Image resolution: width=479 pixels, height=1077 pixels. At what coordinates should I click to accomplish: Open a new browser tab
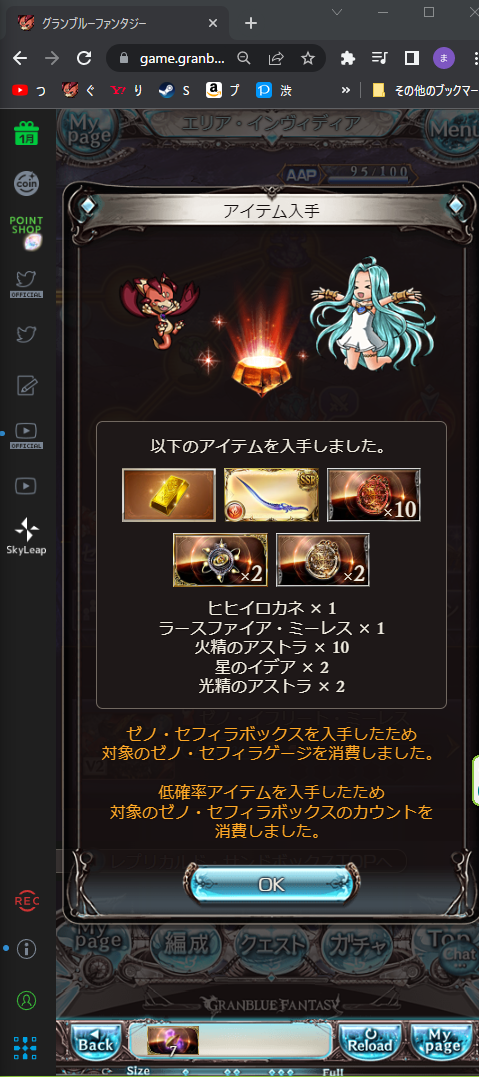(251, 23)
